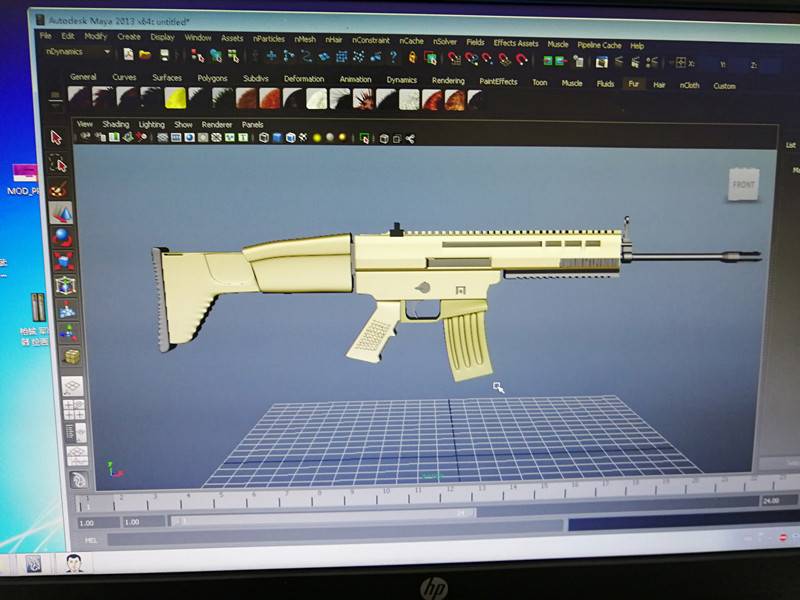Select the arrow Select tool in toolbox
This screenshot has height=600, width=800.
(x=57, y=137)
